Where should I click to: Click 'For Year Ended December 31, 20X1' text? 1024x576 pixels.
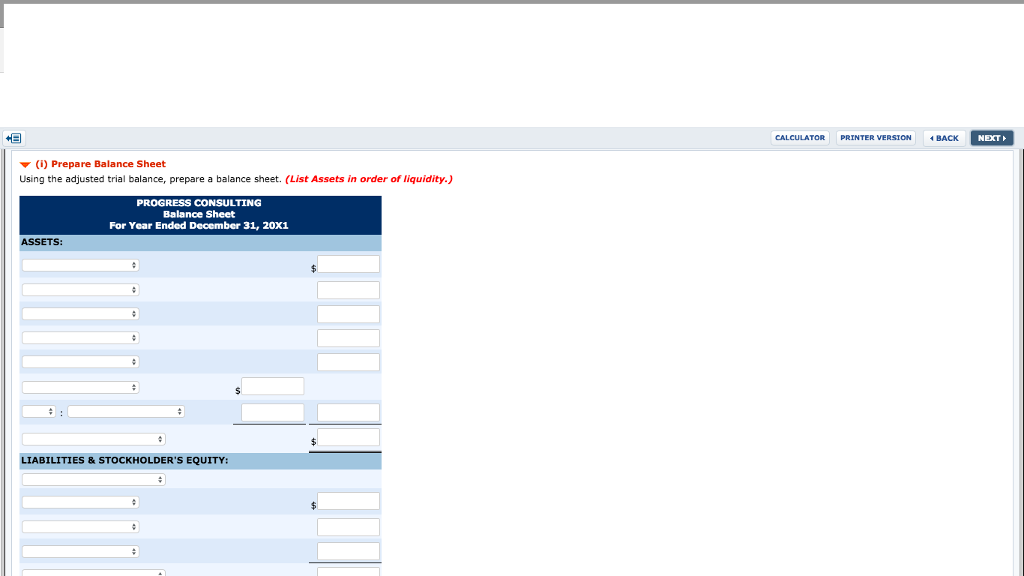(x=199, y=225)
